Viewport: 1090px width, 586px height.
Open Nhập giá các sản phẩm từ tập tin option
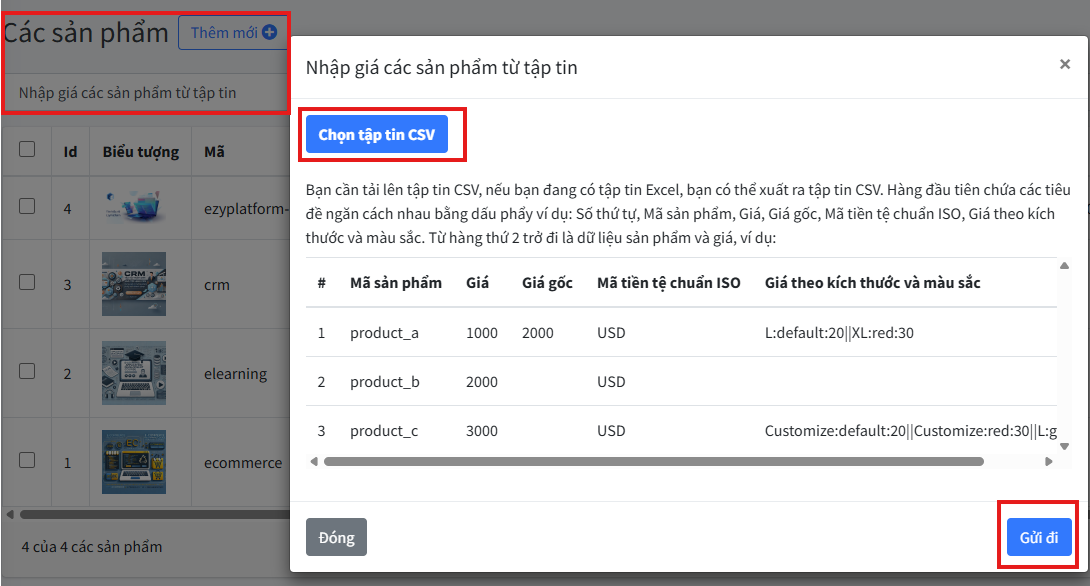tap(128, 93)
